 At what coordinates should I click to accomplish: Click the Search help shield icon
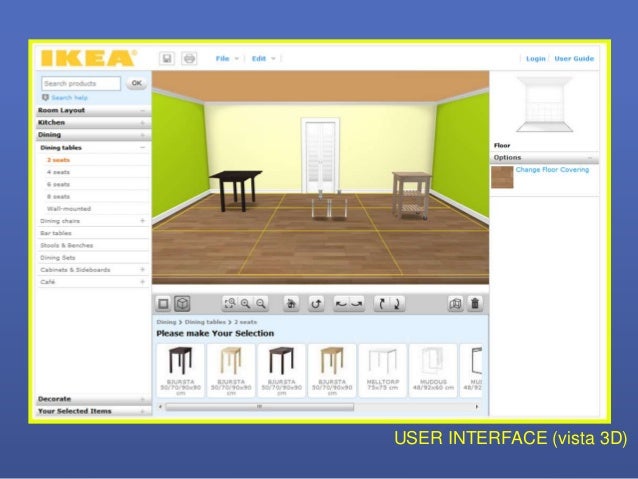coord(46,98)
